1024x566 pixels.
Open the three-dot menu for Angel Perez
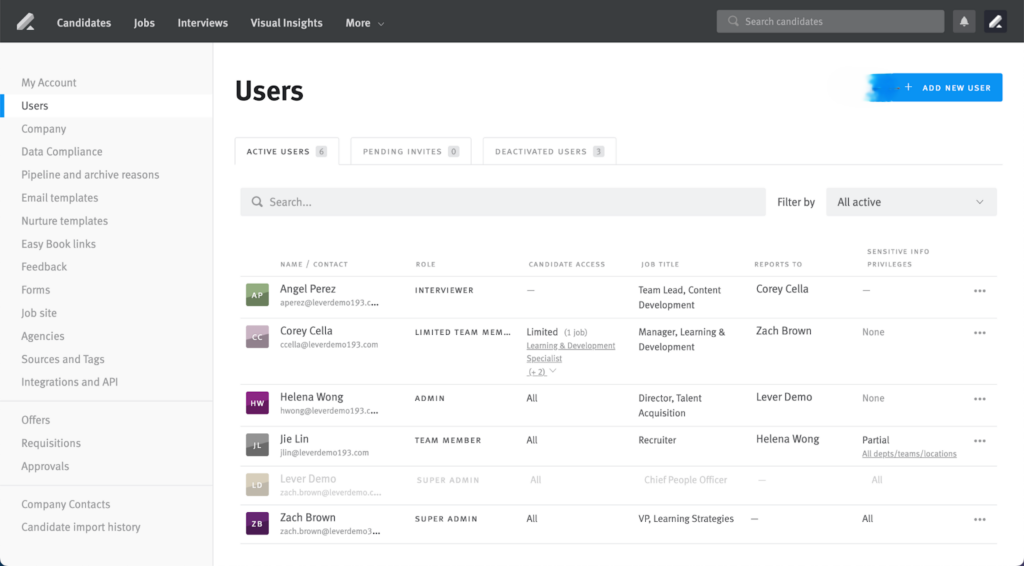(980, 291)
